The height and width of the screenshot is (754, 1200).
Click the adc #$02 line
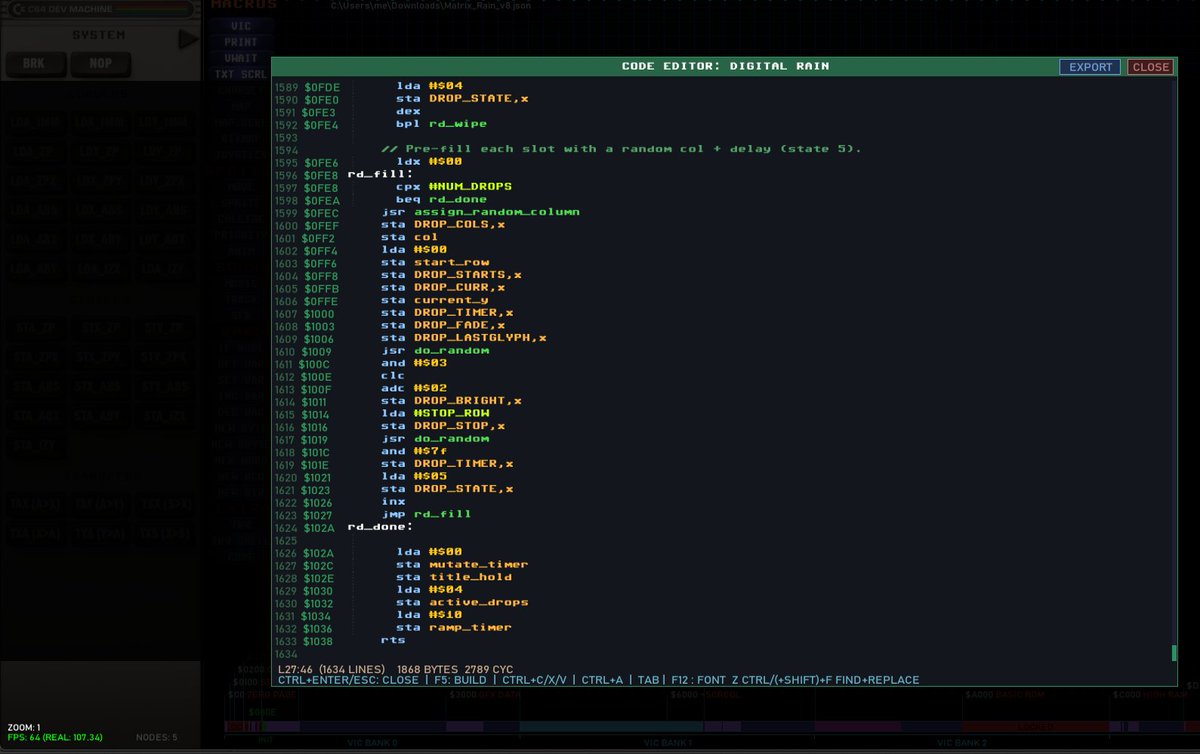click(414, 388)
